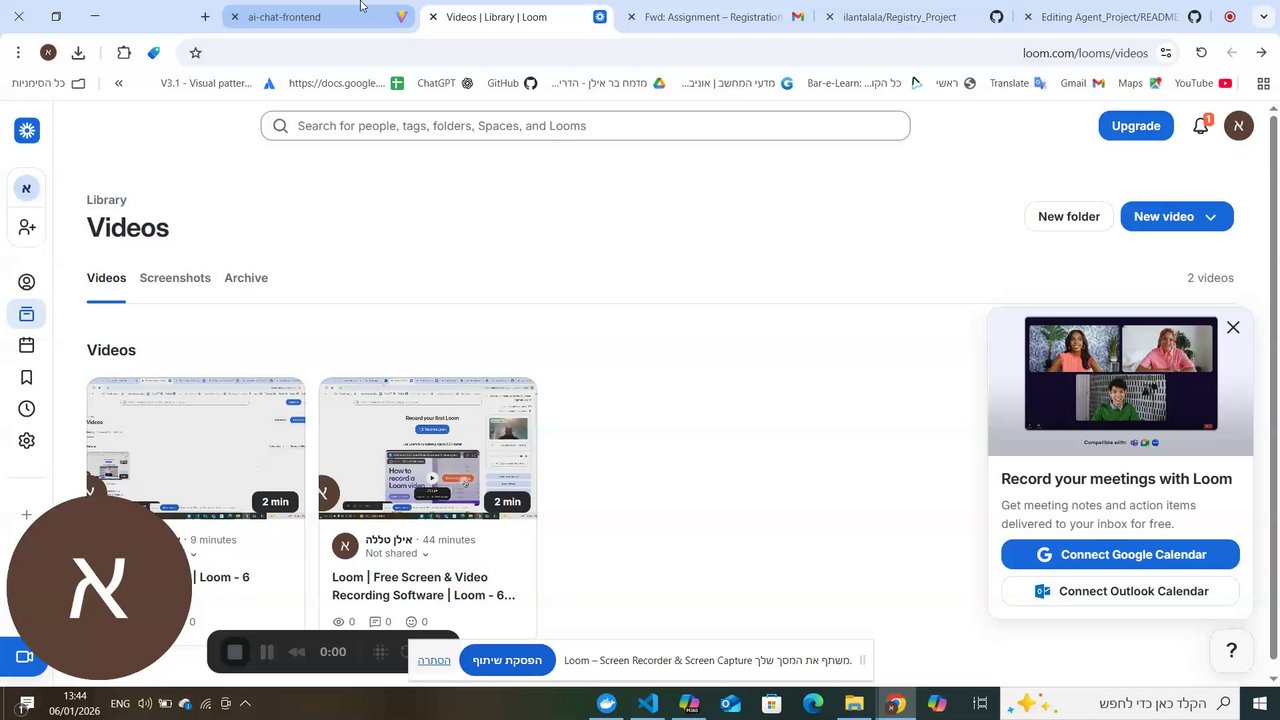
Task: Open the YouTube bookmark
Action: (x=1203, y=83)
